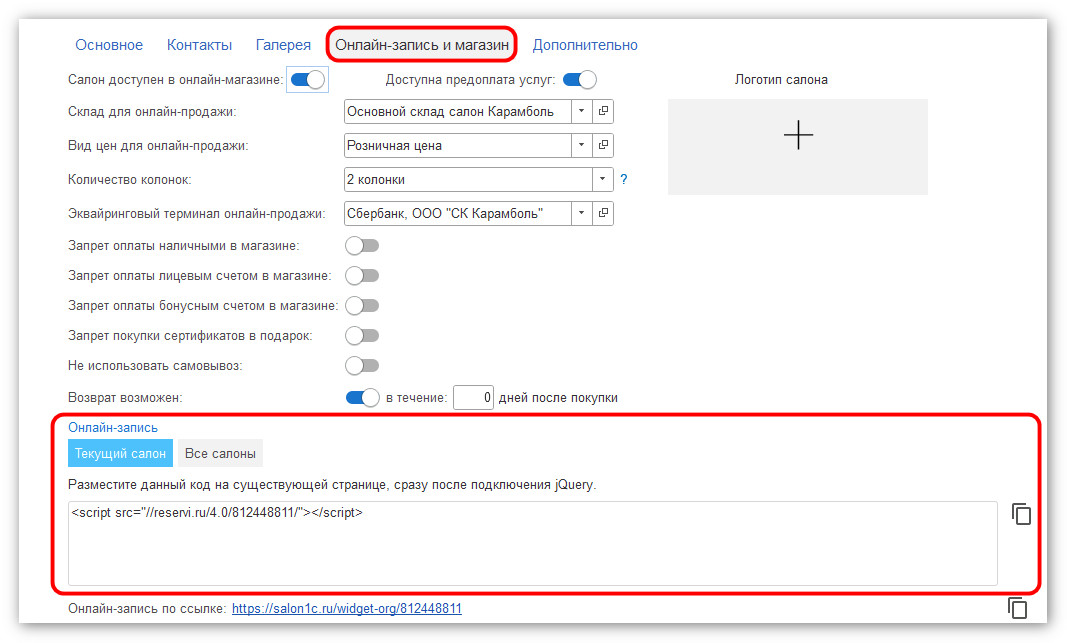1067x643 pixels.
Task: Enable Запрет покупки сертификатов в подарок
Action: [362, 335]
